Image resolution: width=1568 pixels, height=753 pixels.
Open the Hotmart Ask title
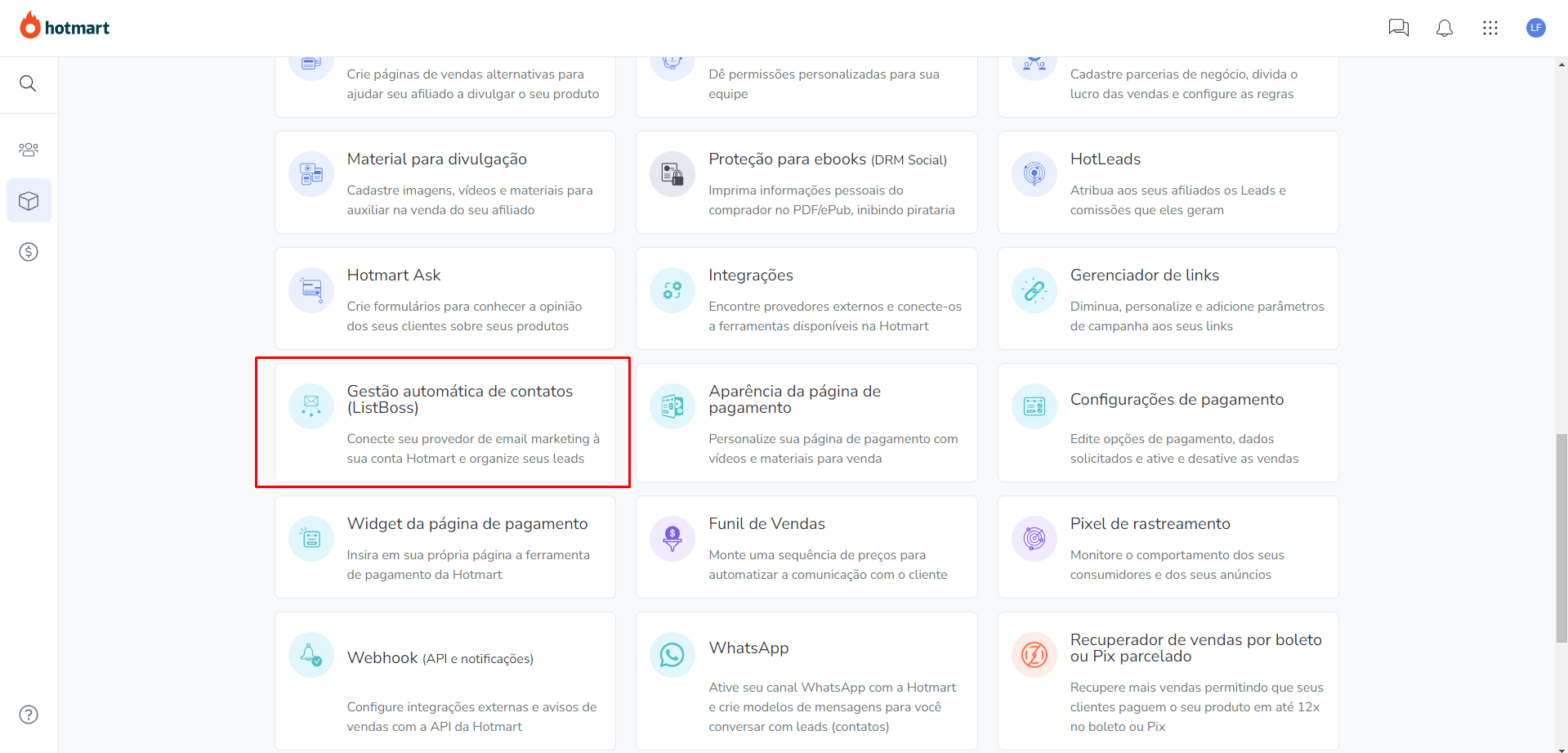coord(394,276)
